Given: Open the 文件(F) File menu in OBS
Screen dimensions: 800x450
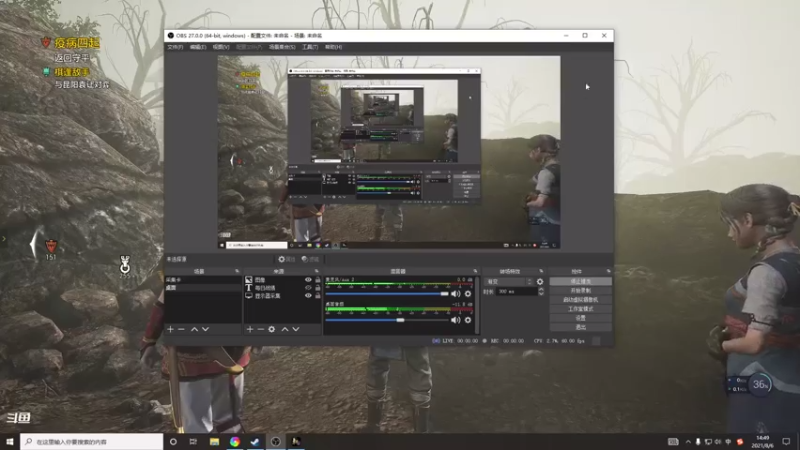Looking at the screenshot, I should coord(175,47).
